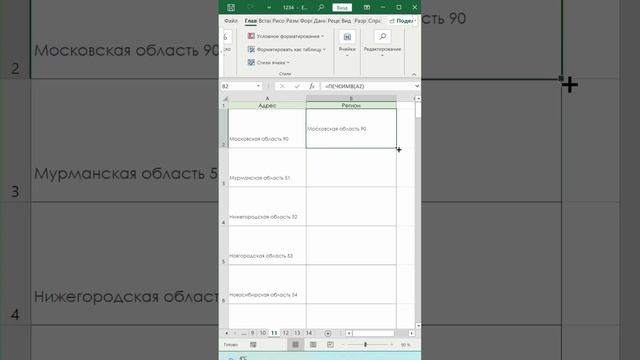The width and height of the screenshot is (640, 360).
Task: Add a new sheet with plus icon
Action: 328,333
